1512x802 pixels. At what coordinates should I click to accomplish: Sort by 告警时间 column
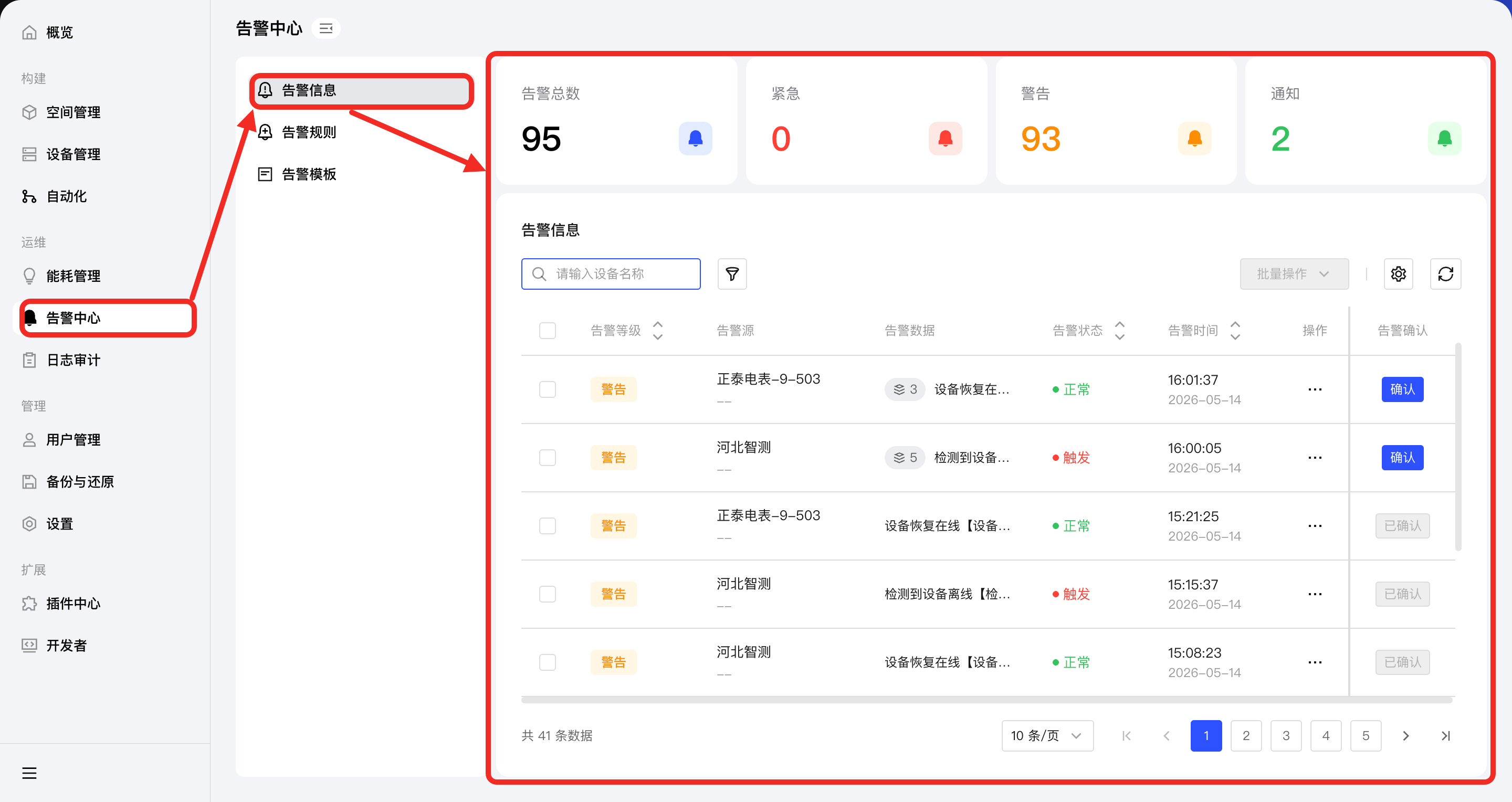[x=1235, y=331]
